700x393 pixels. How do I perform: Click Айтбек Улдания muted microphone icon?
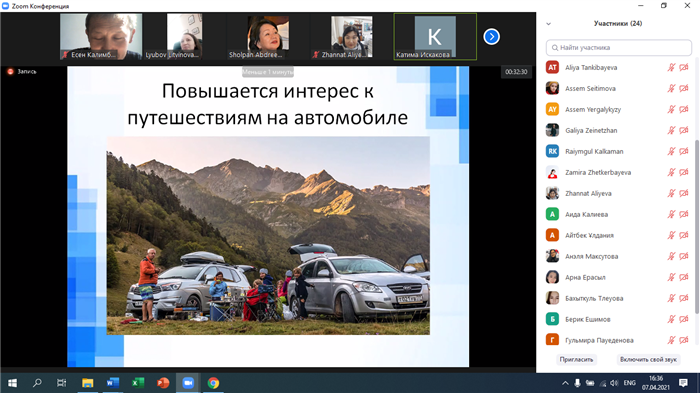click(x=671, y=235)
